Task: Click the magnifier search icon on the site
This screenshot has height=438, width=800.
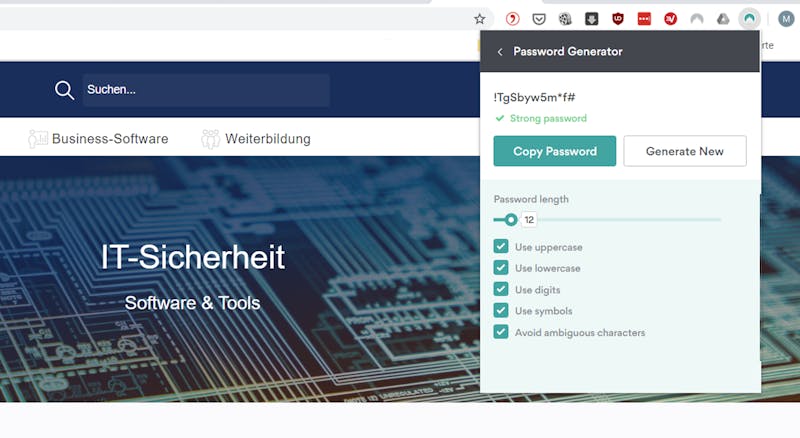Action: 64,90
